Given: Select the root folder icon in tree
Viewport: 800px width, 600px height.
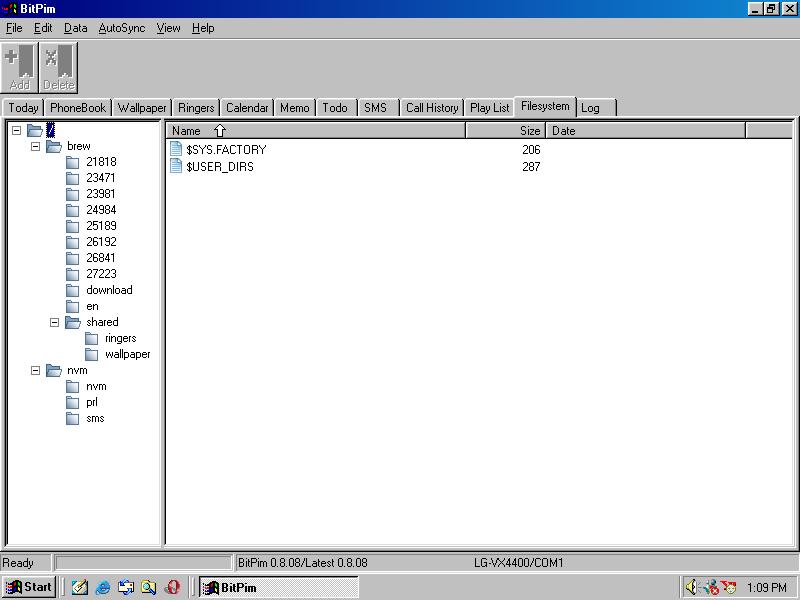Looking at the screenshot, I should pyautogui.click(x=35, y=131).
